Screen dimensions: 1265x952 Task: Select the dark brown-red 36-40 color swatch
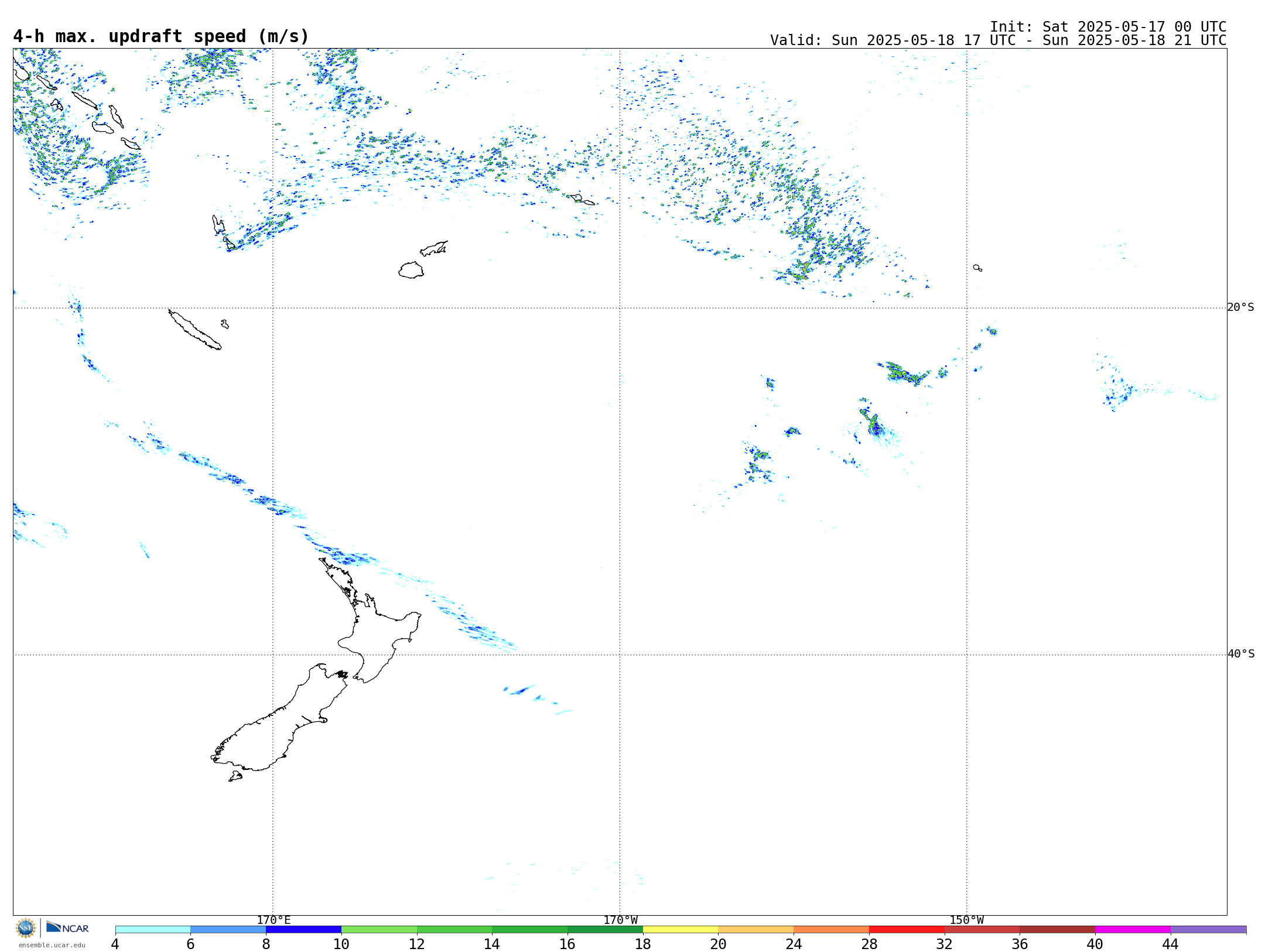[1058, 930]
